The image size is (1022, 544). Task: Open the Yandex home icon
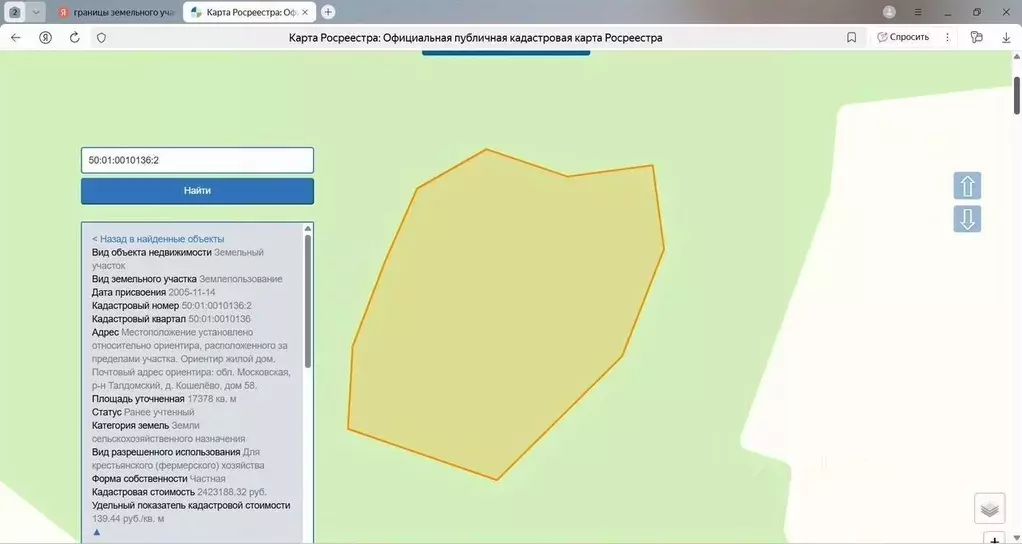(x=45, y=38)
